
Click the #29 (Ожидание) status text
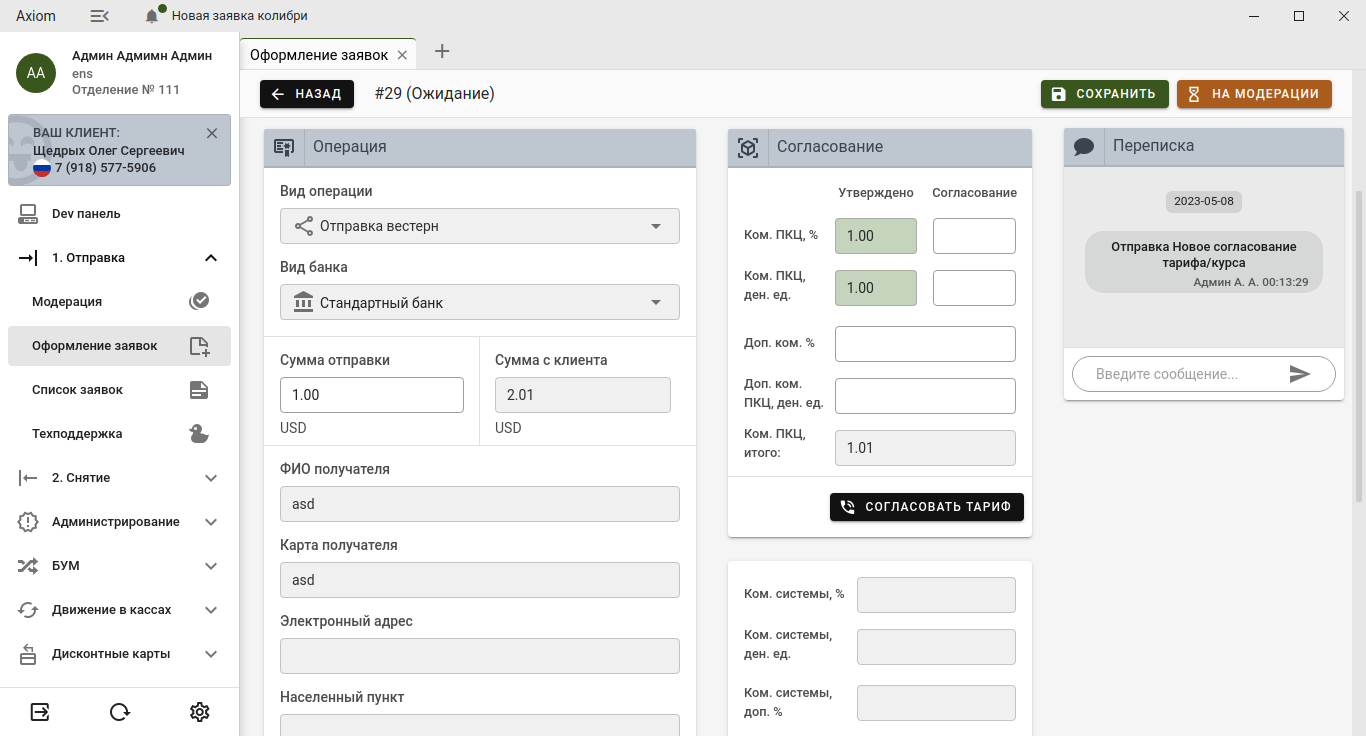pos(435,94)
